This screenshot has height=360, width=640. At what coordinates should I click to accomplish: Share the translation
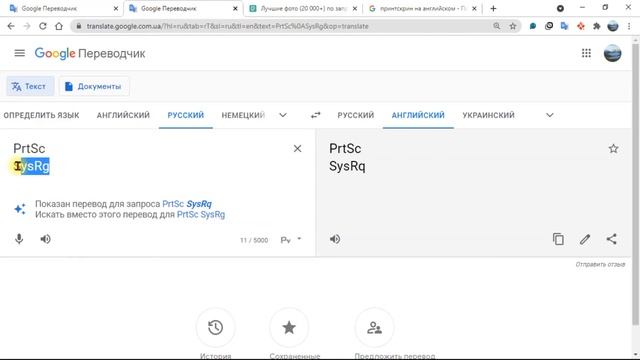(x=611, y=239)
